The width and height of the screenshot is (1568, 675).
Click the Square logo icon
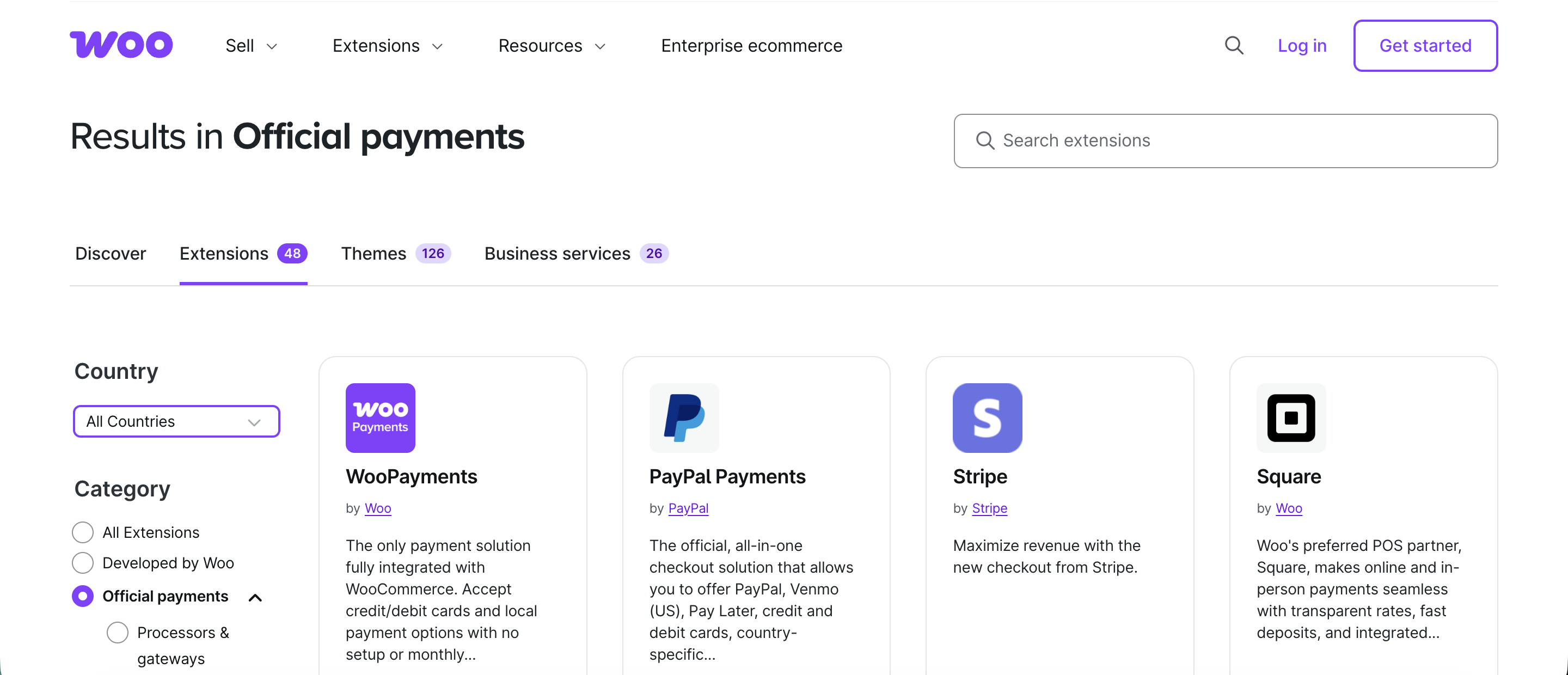coord(1291,418)
